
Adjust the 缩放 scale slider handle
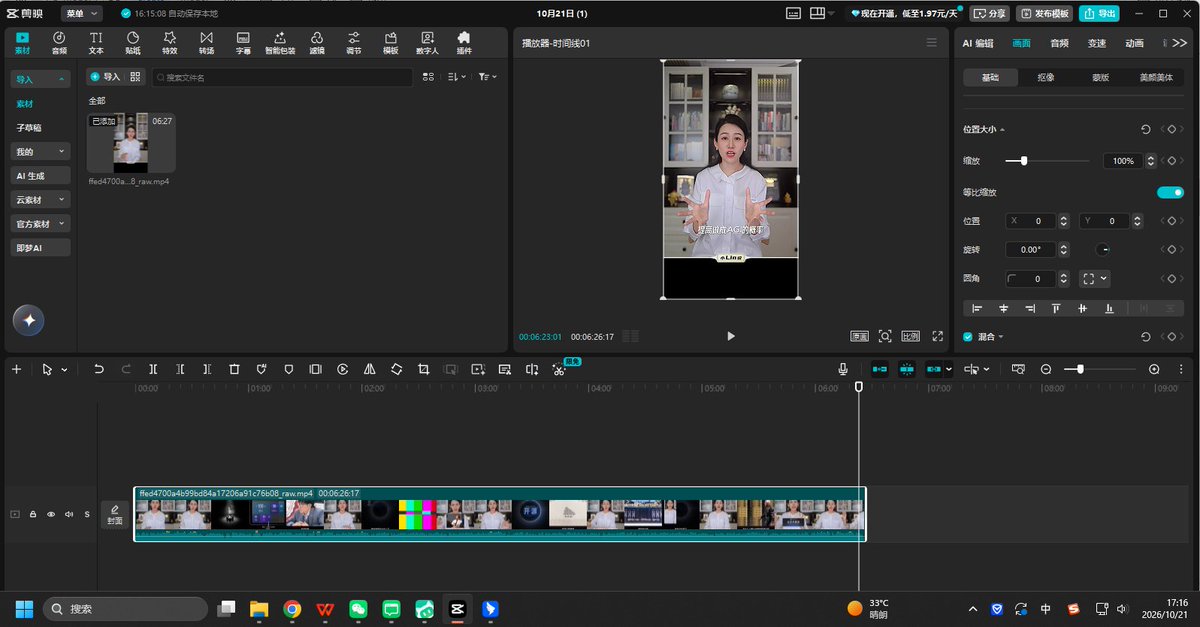point(1024,161)
